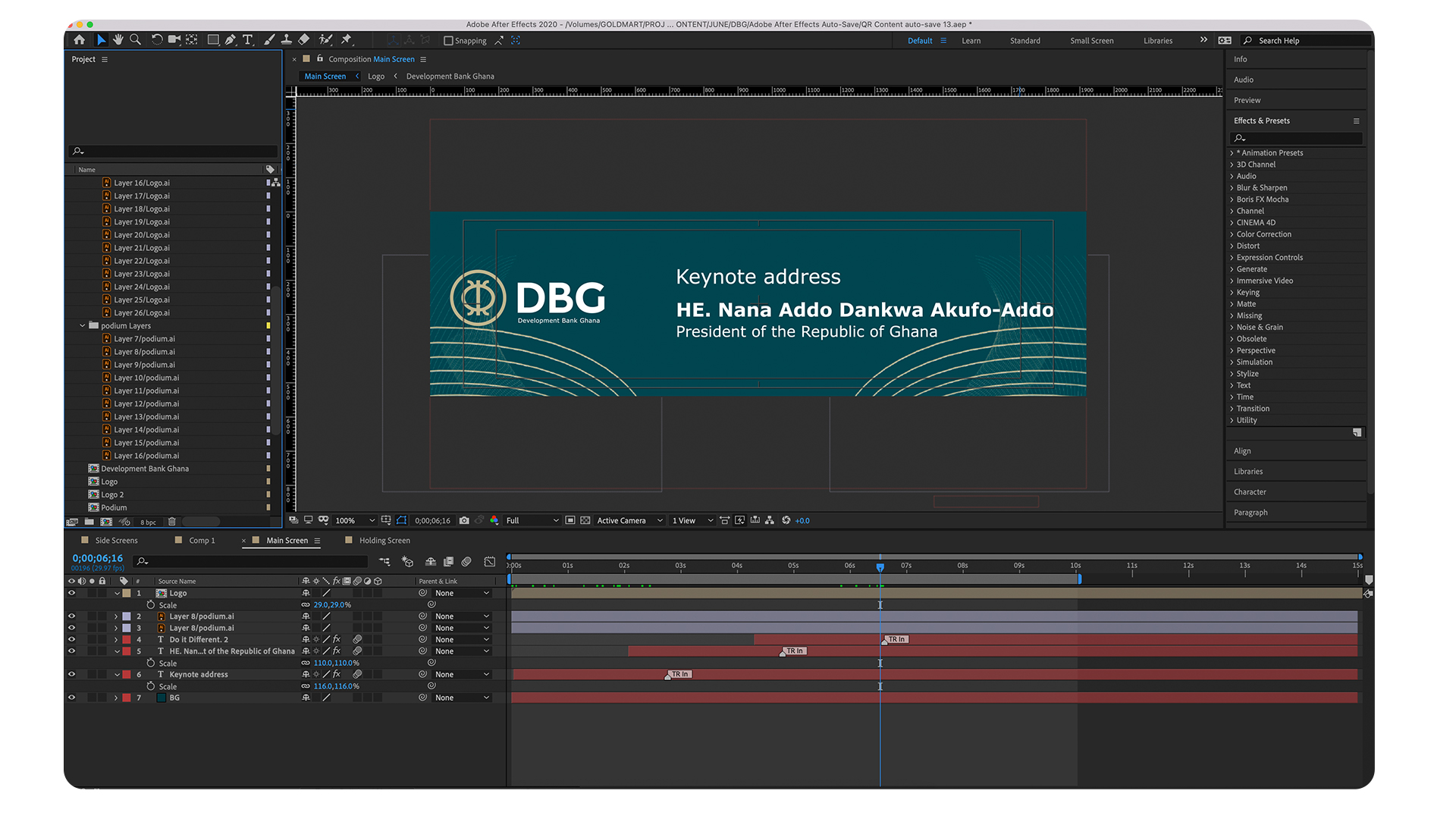
Task: Switch to the Comp 1 timeline tab
Action: coord(202,541)
